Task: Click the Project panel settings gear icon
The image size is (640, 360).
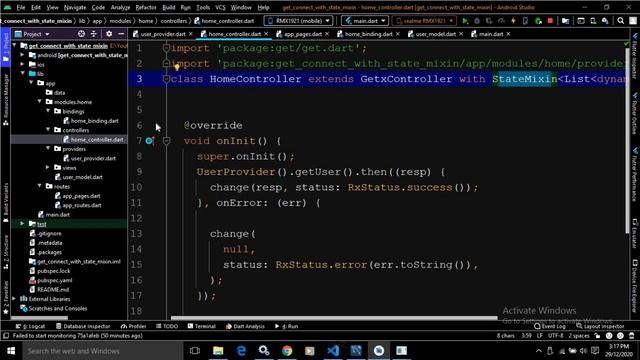Action: click(x=109, y=34)
